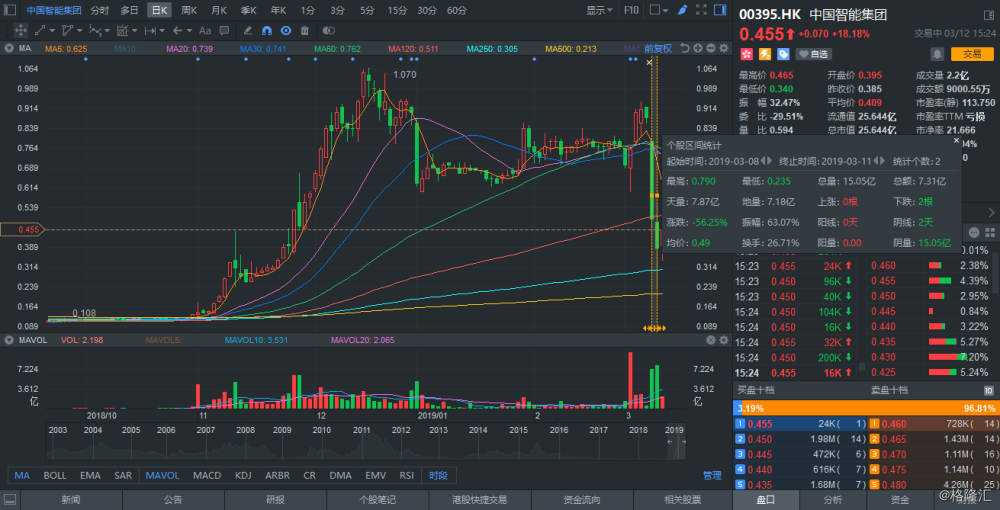The width and height of the screenshot is (1000, 510).
Task: Click the trash icon to delete drawings
Action: click(304, 30)
